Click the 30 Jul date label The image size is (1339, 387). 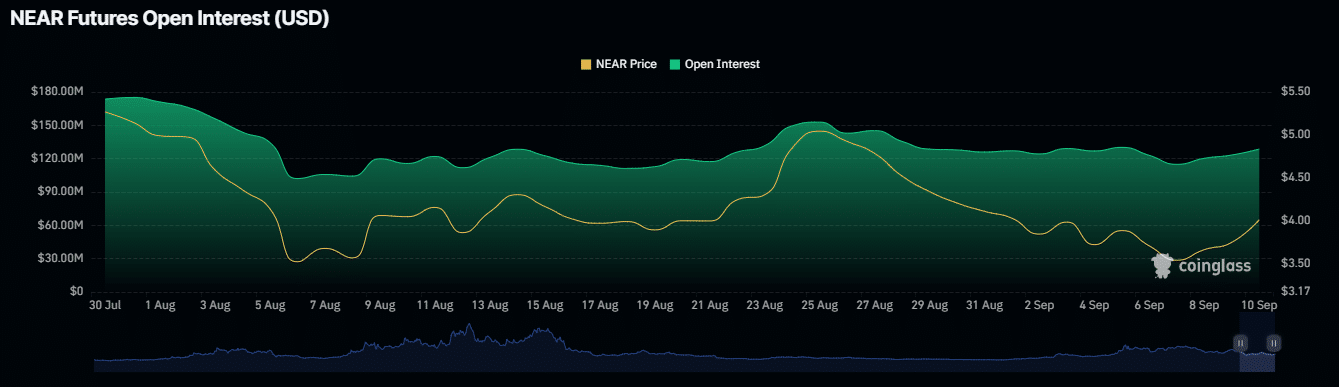click(x=105, y=305)
